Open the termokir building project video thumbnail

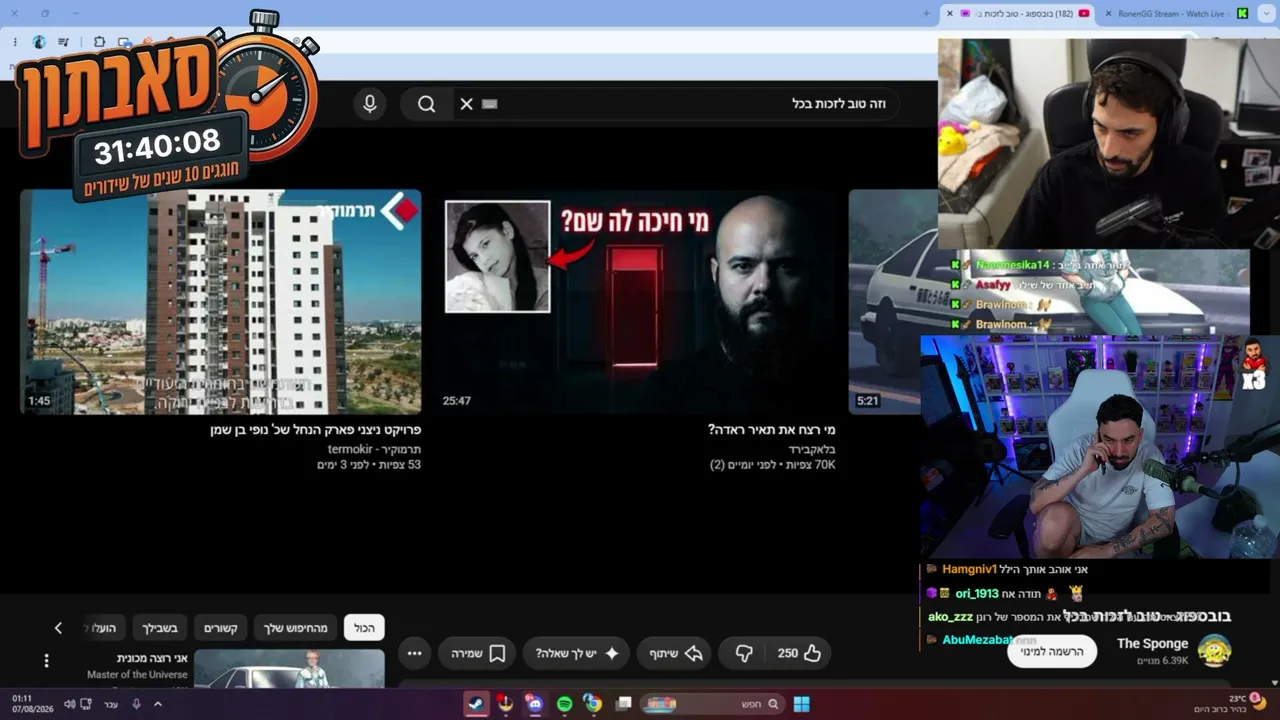click(221, 302)
